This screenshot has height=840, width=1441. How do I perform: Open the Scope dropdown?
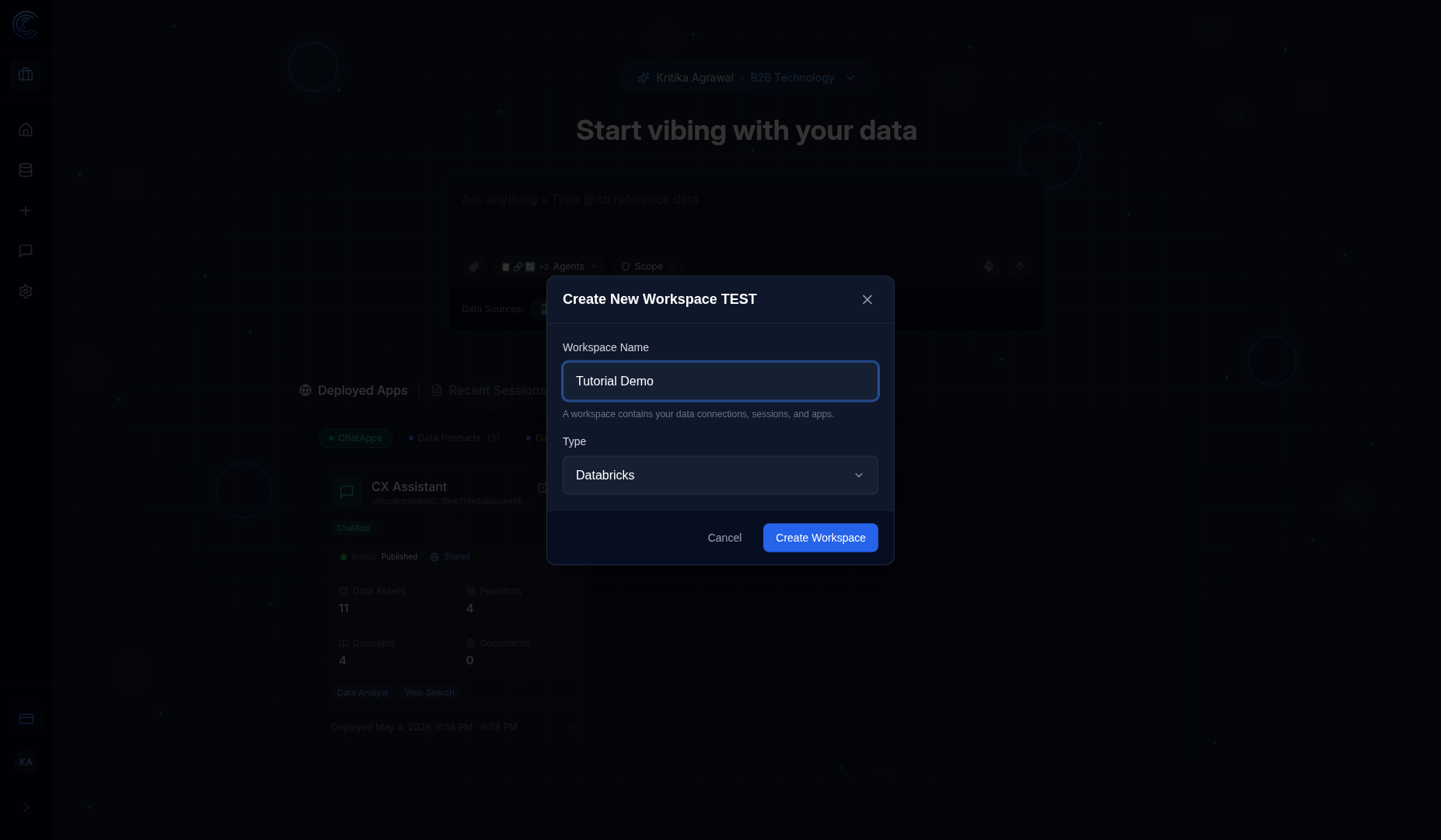tap(648, 267)
